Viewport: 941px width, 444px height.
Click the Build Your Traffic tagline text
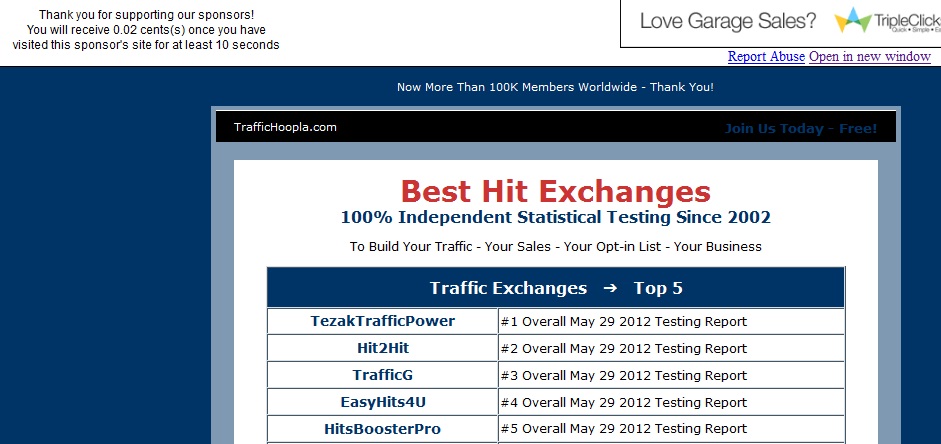[x=556, y=247]
